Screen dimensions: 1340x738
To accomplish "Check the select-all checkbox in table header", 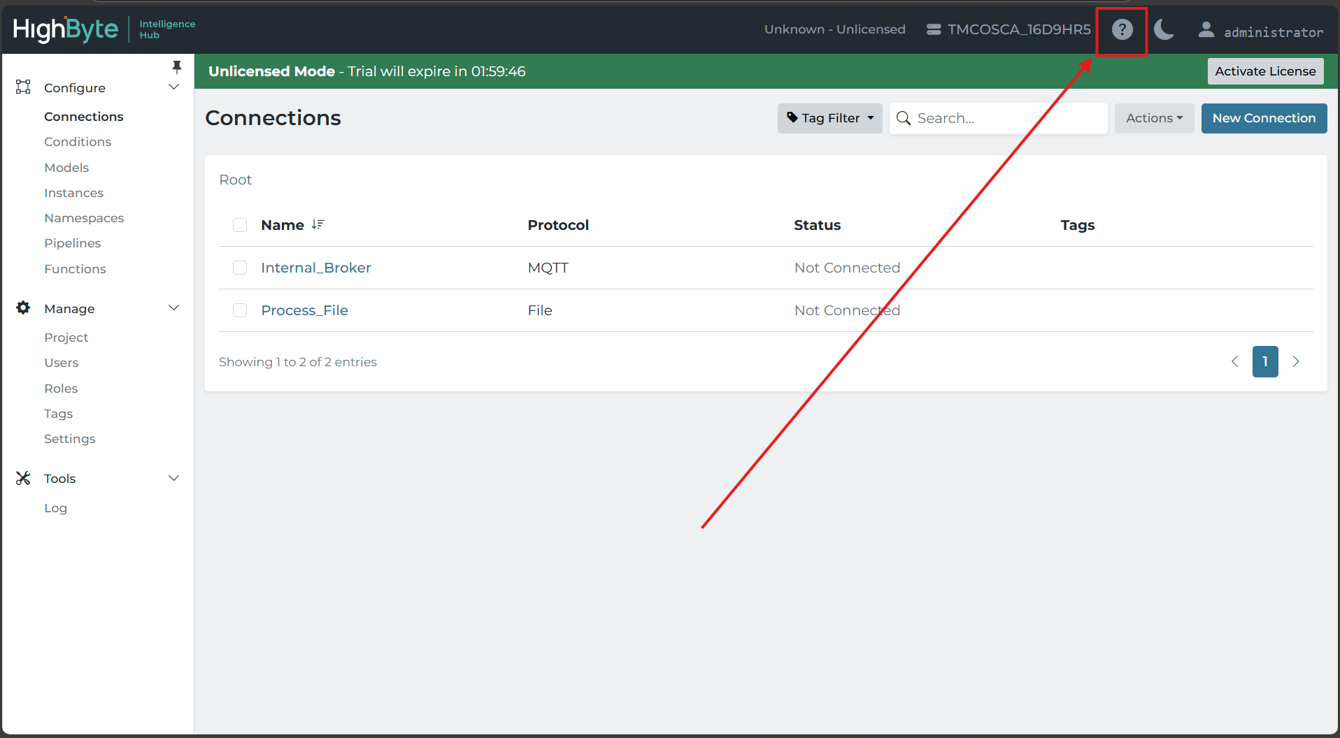I will (x=240, y=225).
